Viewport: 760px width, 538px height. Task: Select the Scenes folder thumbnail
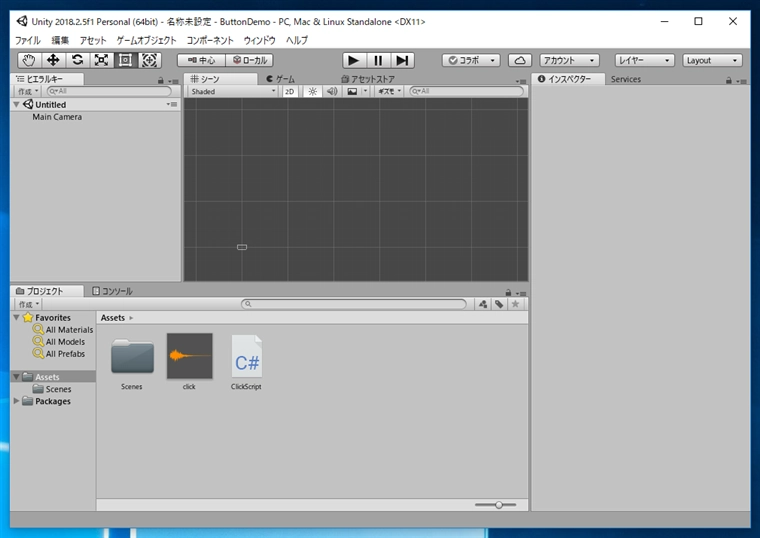pyautogui.click(x=132, y=357)
